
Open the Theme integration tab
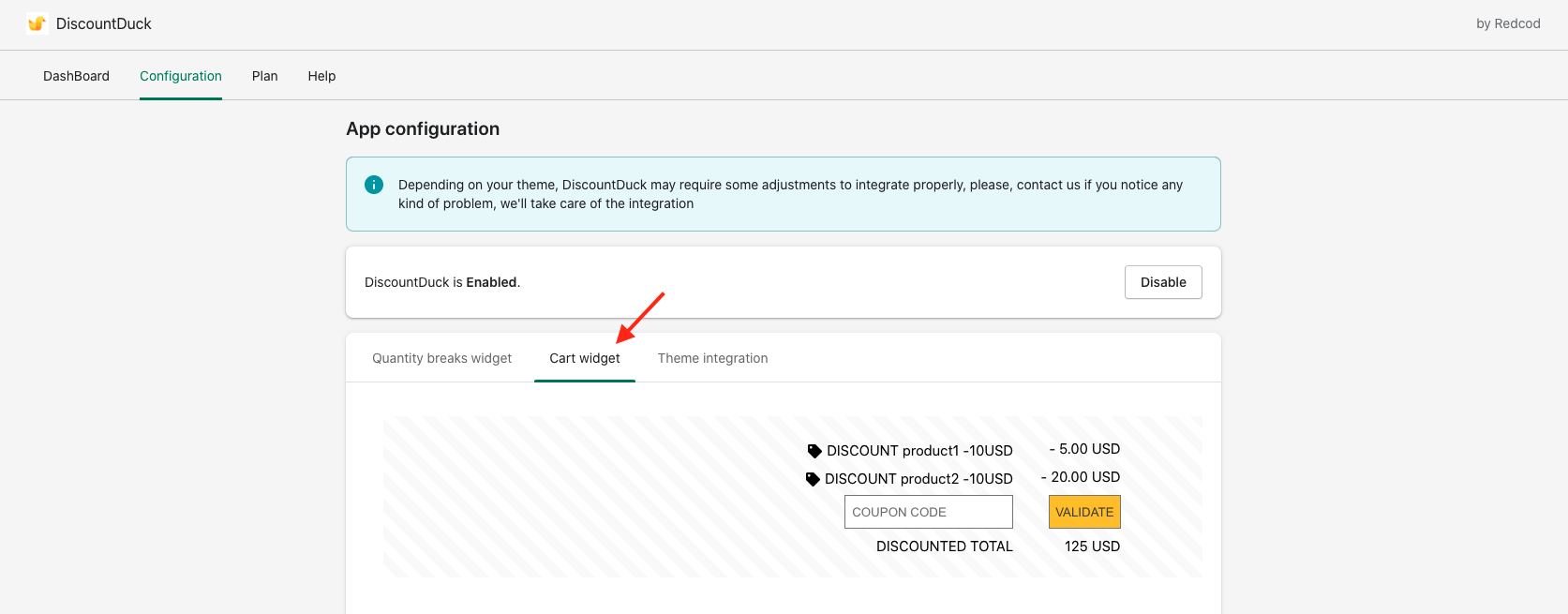(712, 358)
